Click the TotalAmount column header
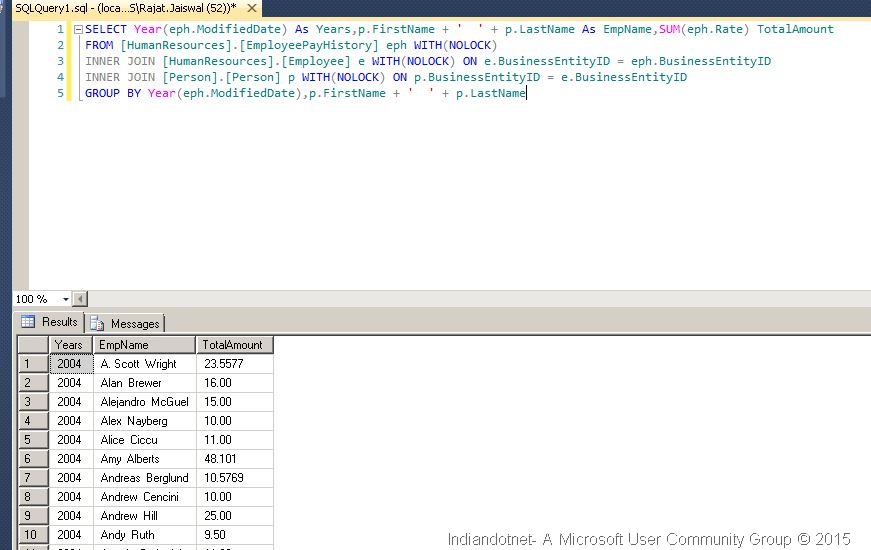The width and height of the screenshot is (871, 550). click(234, 345)
